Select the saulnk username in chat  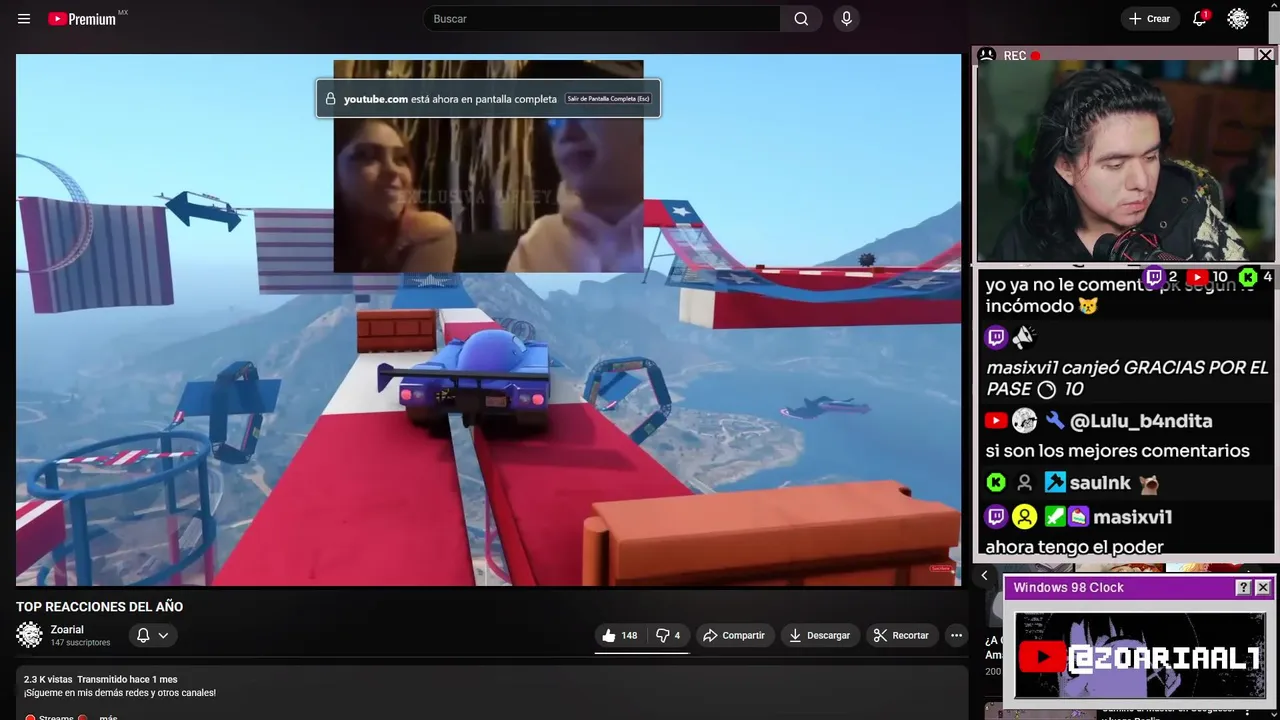click(1100, 483)
